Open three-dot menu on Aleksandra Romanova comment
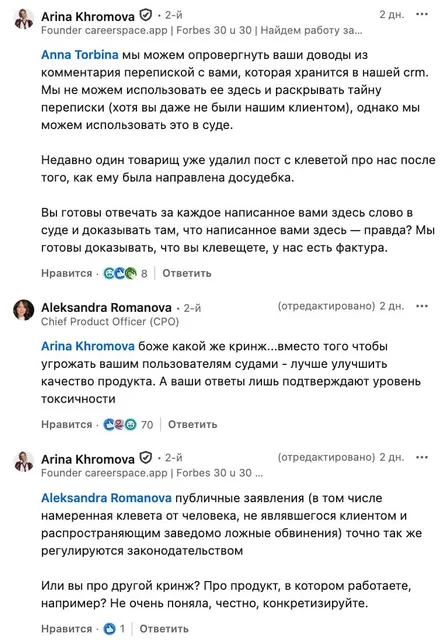The height and width of the screenshot is (640, 448). 421,306
